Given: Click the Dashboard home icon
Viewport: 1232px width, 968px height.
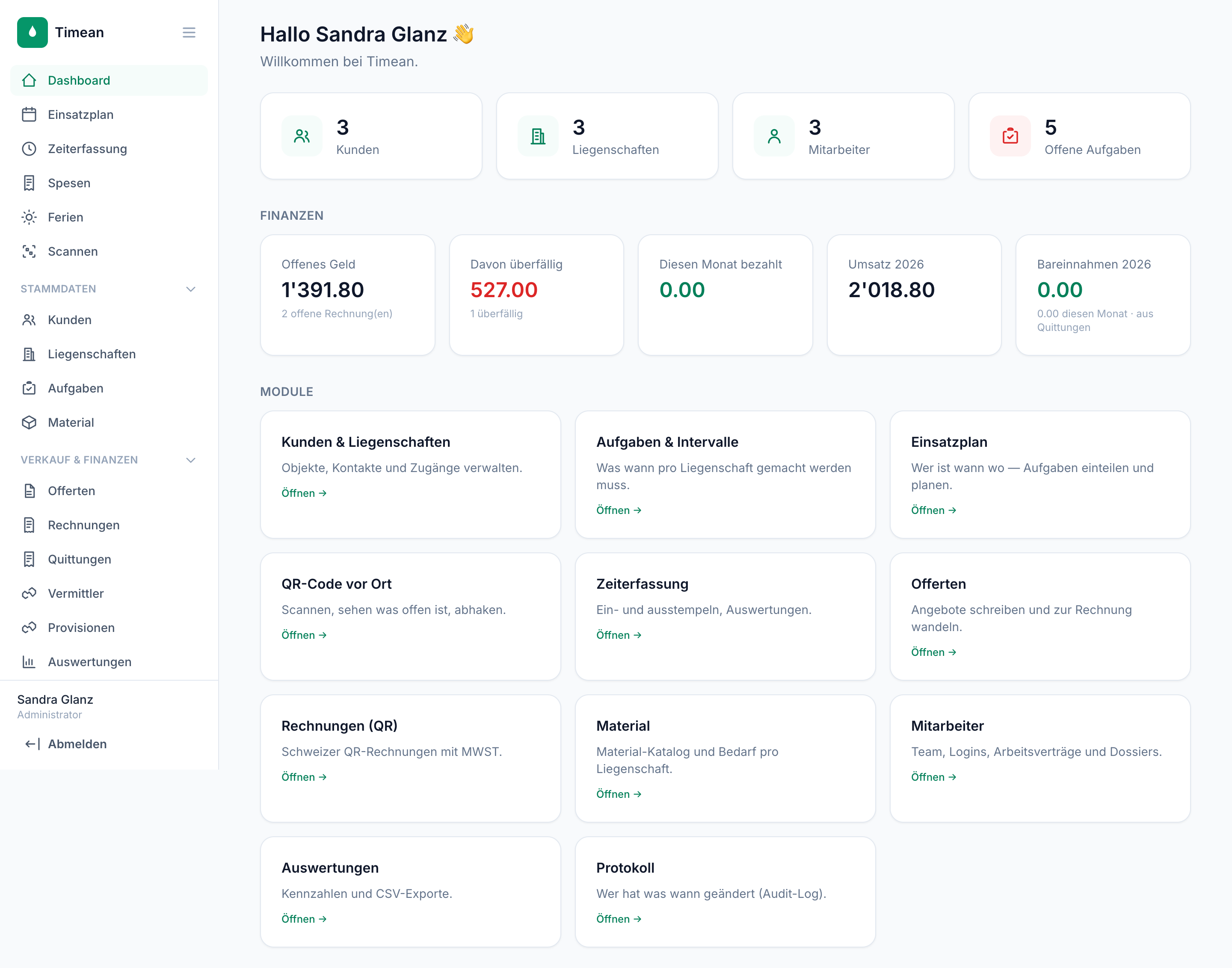Looking at the screenshot, I should 29,80.
